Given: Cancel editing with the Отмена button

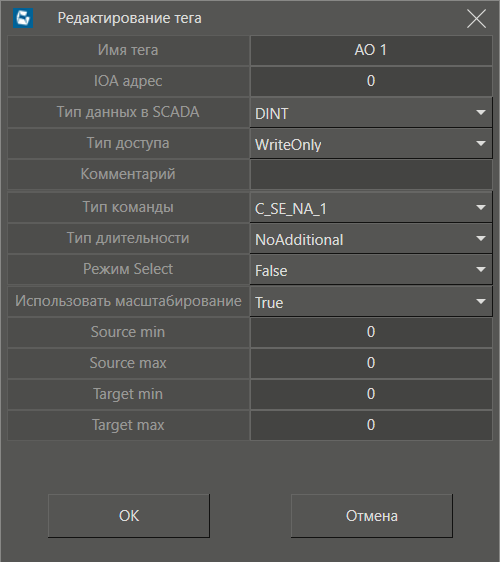Looking at the screenshot, I should point(372,516).
